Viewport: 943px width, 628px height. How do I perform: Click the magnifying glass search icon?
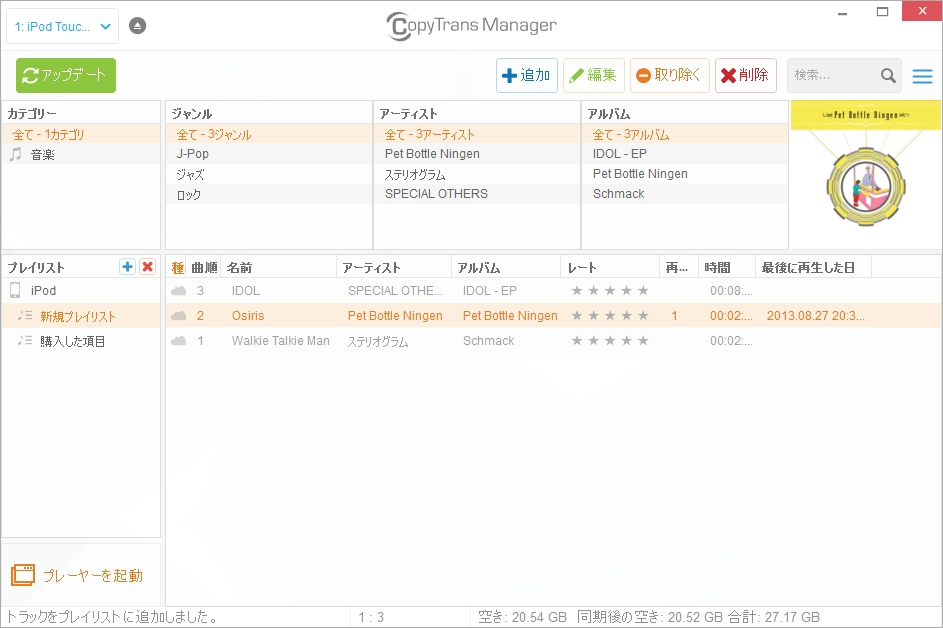(888, 75)
